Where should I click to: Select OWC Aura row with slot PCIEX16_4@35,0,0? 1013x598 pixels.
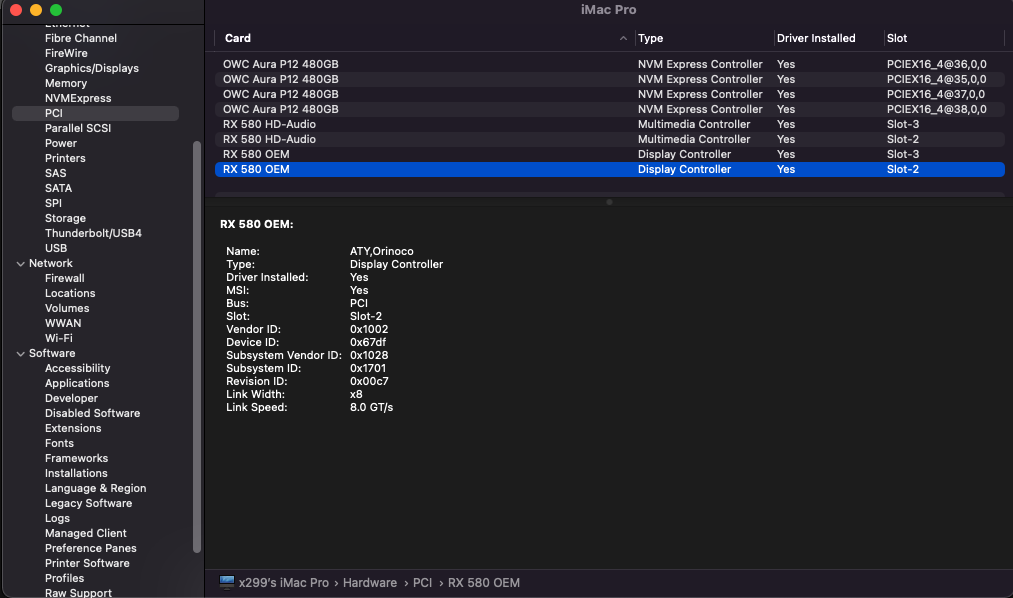(609, 79)
